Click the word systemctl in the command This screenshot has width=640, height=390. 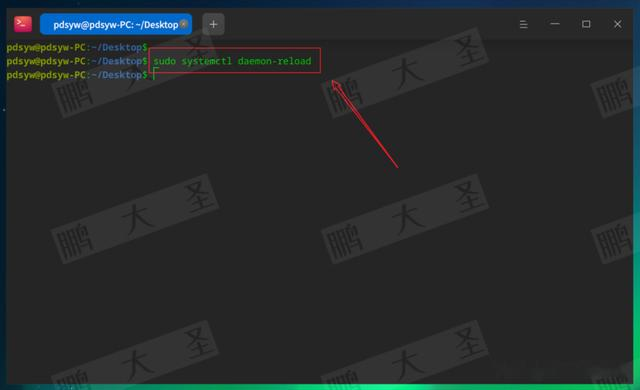pyautogui.click(x=207, y=61)
